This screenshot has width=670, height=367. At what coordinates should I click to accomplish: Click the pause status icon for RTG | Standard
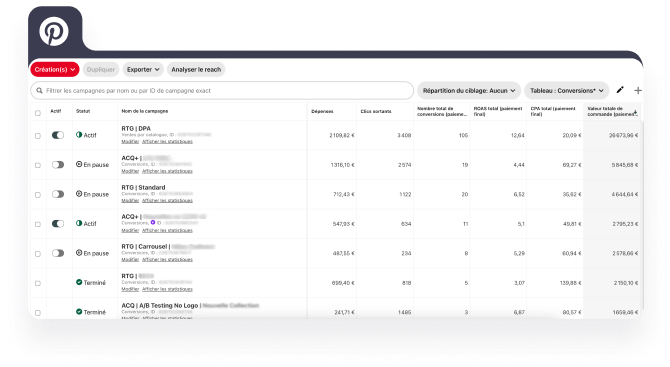tap(79, 194)
